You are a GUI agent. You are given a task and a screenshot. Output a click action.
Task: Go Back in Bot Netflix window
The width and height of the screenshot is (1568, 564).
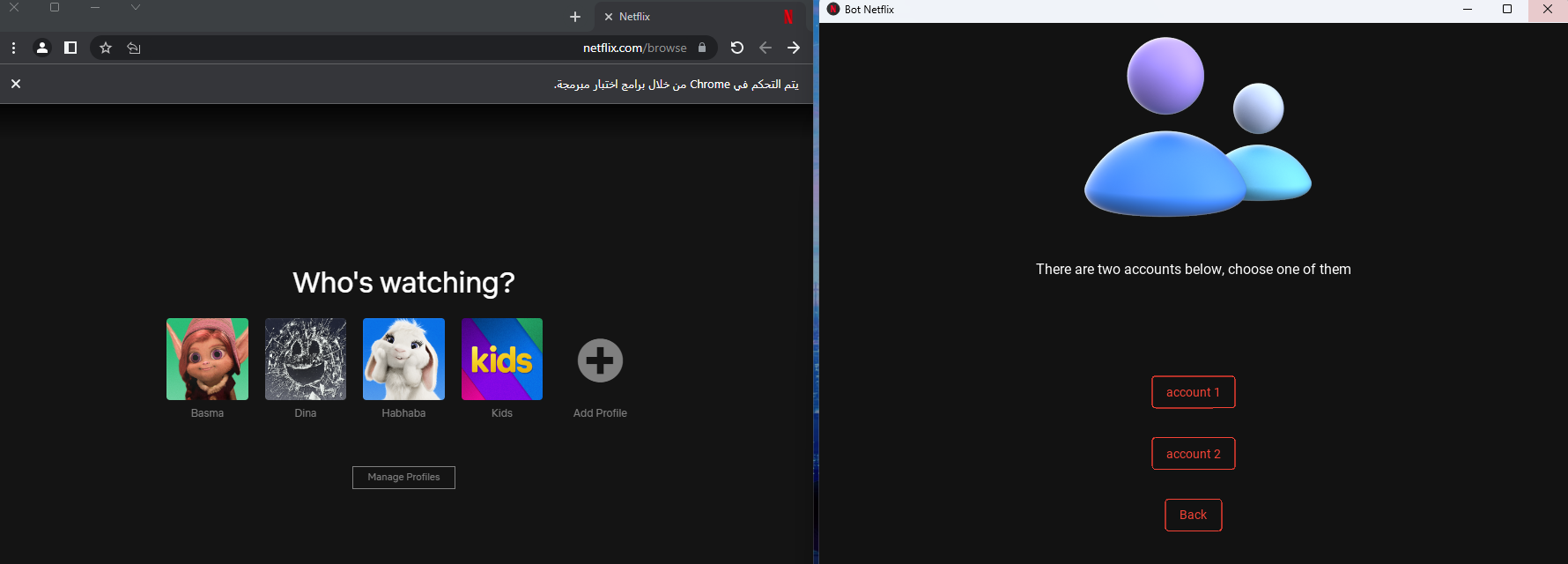point(1194,515)
